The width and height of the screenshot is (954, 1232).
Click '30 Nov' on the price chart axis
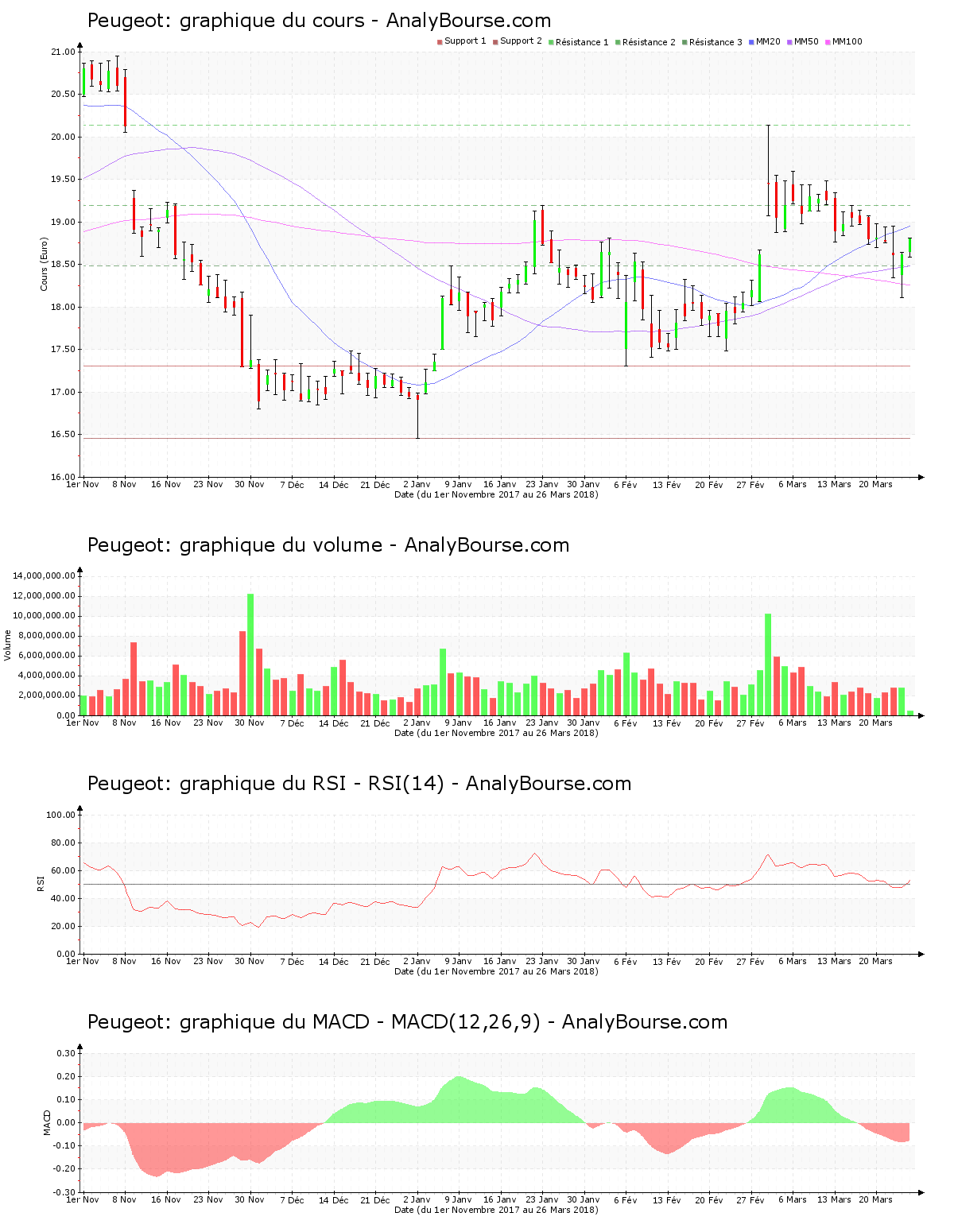(x=250, y=485)
